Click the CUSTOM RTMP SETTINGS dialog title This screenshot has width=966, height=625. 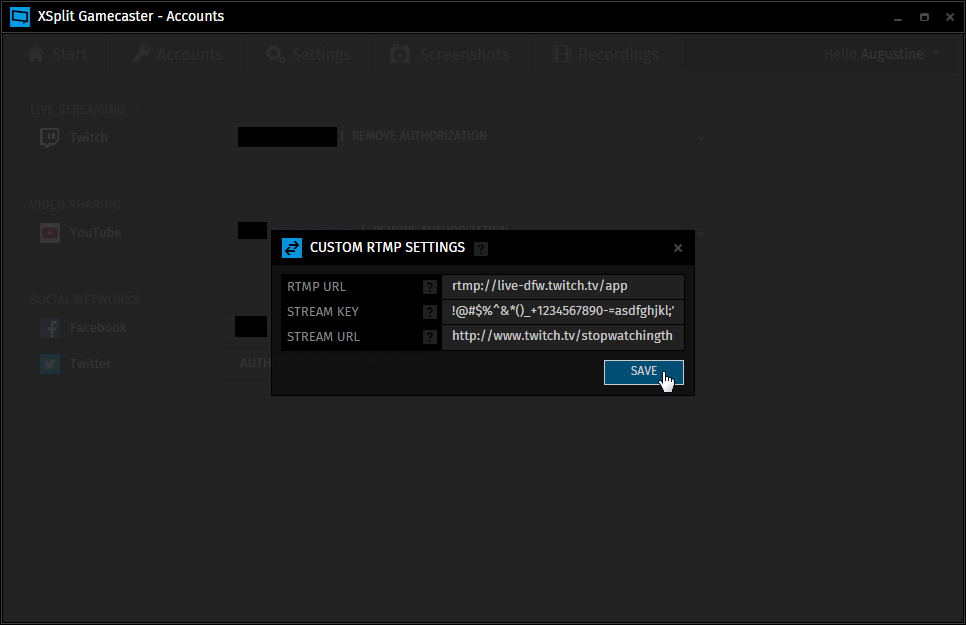pyautogui.click(x=388, y=248)
